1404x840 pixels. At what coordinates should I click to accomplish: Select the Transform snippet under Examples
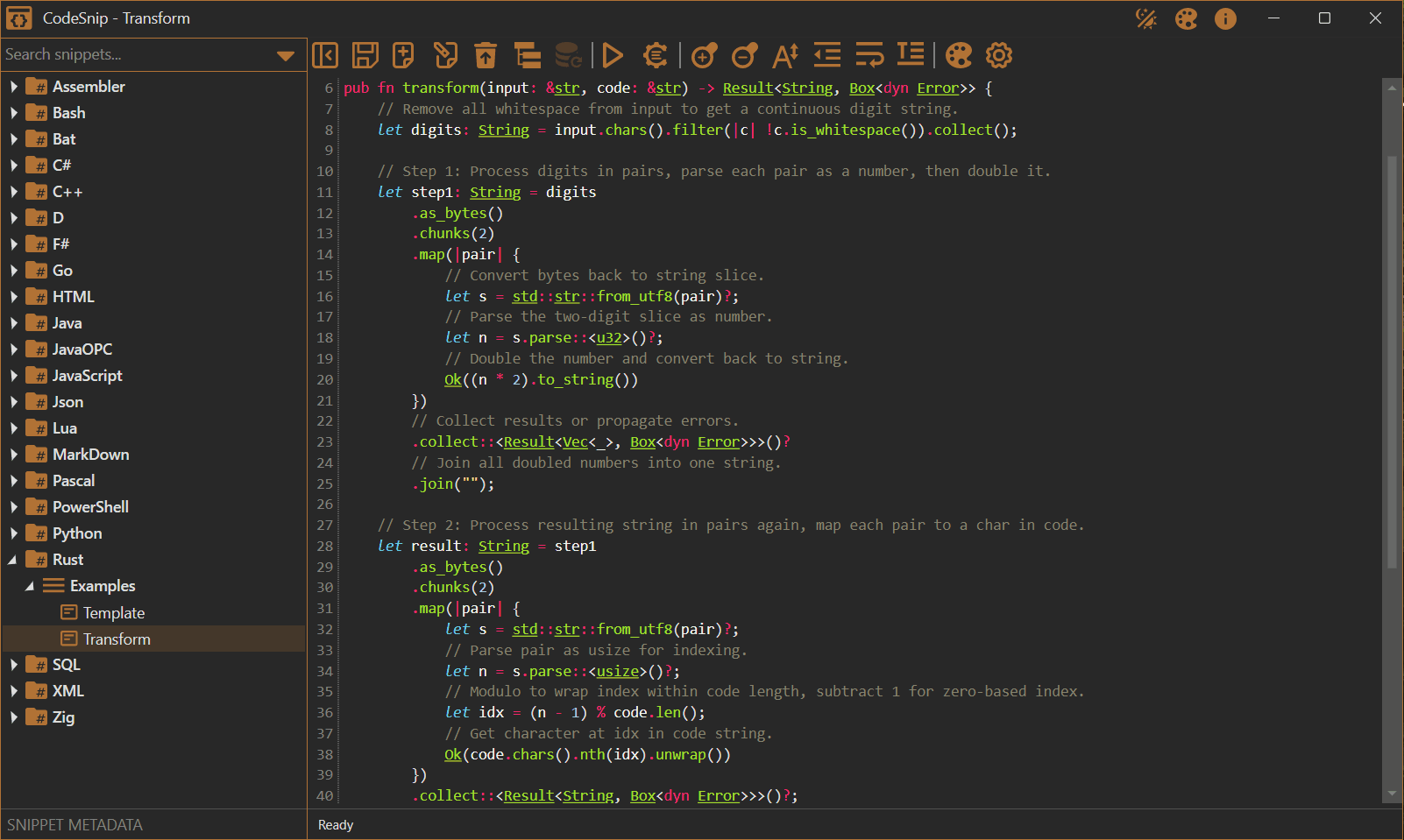(x=117, y=639)
